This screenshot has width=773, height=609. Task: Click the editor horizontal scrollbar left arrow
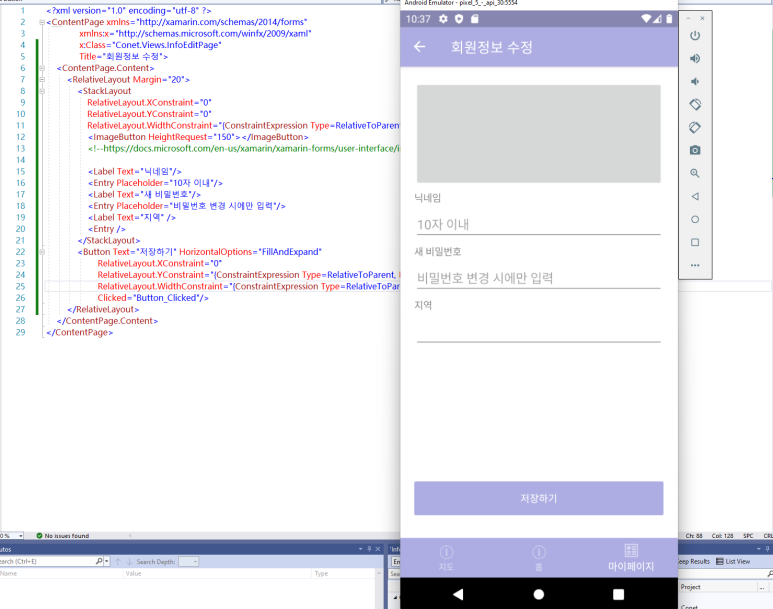tap(130, 536)
